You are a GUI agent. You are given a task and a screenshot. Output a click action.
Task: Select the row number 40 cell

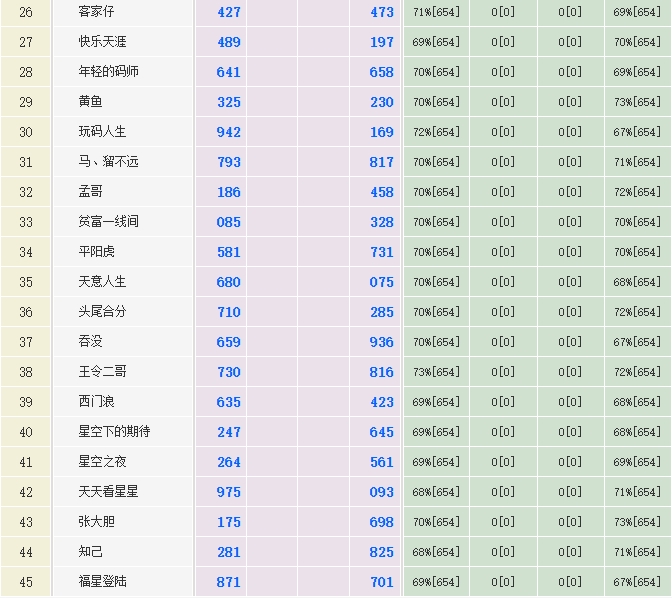pyautogui.click(x=26, y=432)
